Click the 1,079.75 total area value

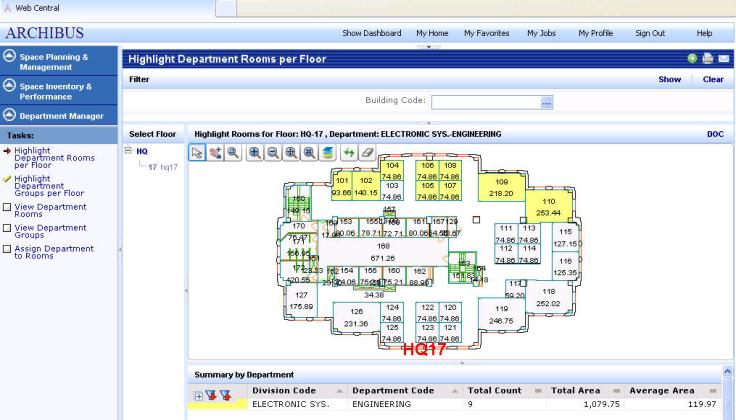pos(601,404)
